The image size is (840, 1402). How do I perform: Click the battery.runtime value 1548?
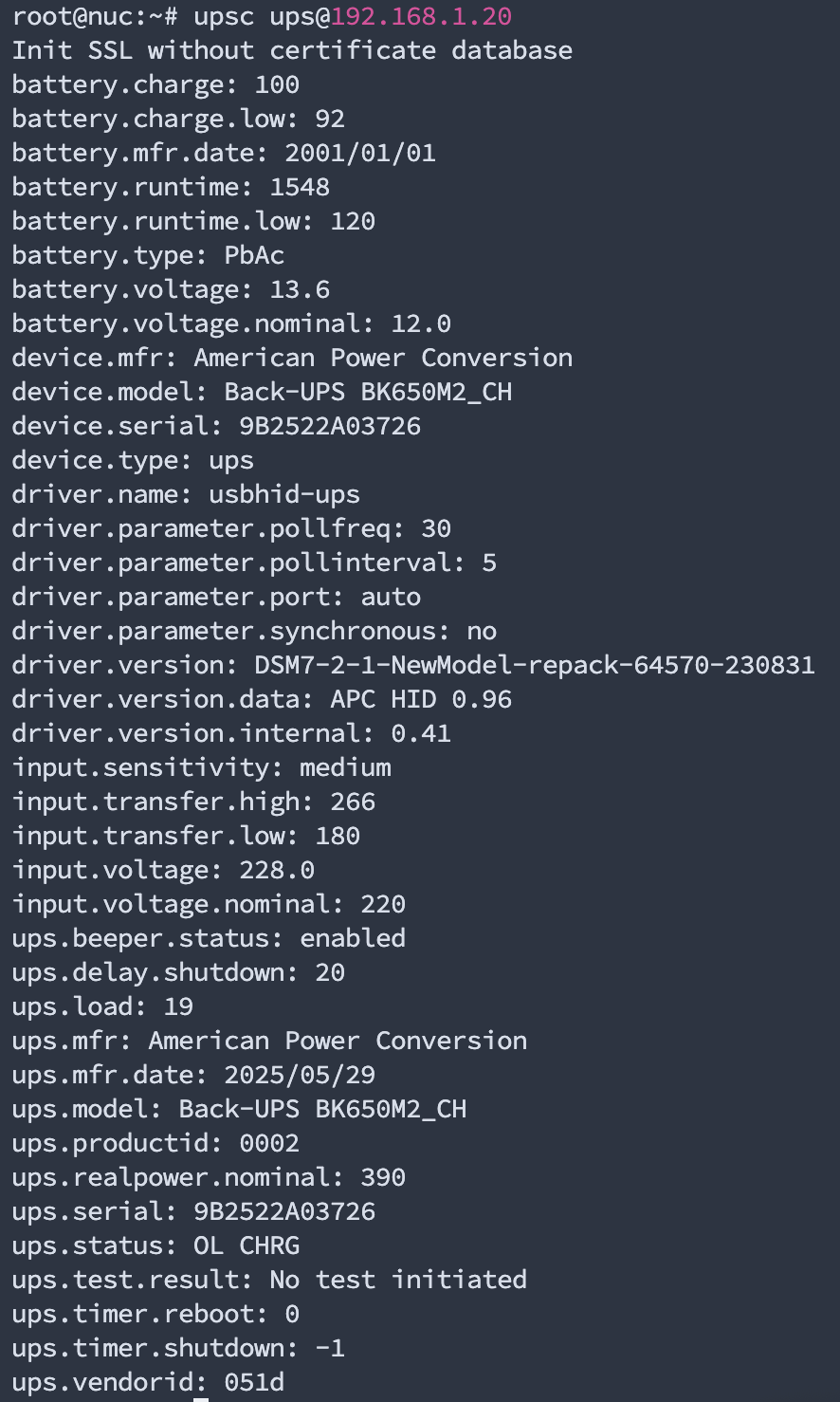300,187
